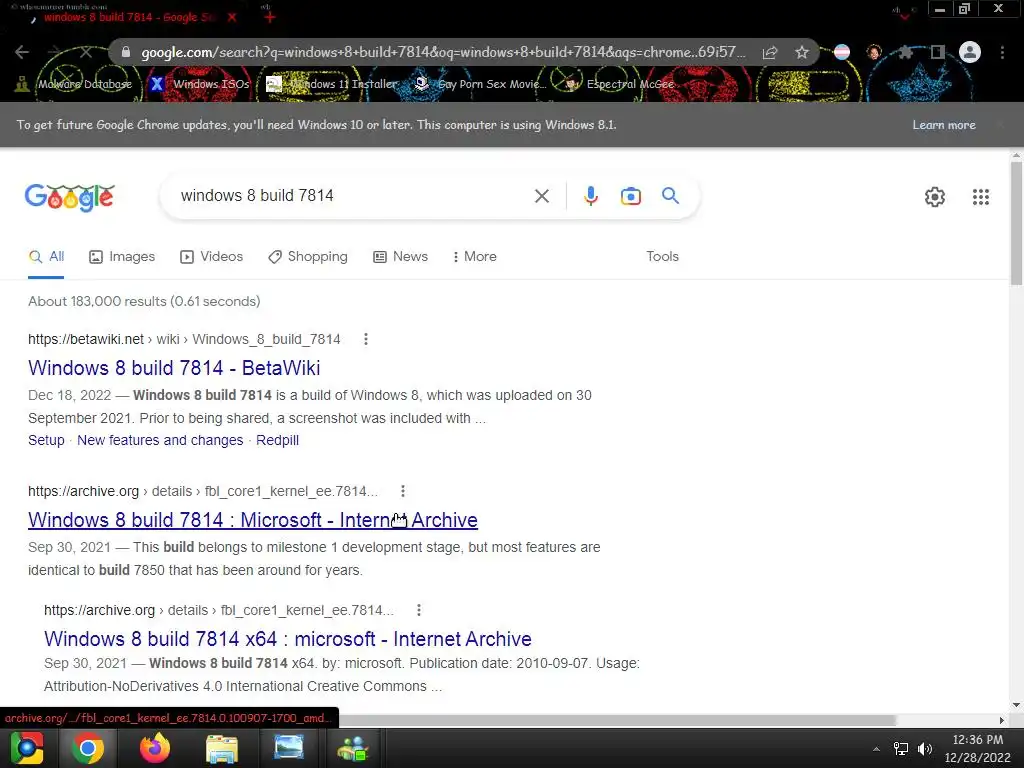Click the horizontal scrollbar thumb
This screenshot has height=768, width=1024.
[x=617, y=720]
